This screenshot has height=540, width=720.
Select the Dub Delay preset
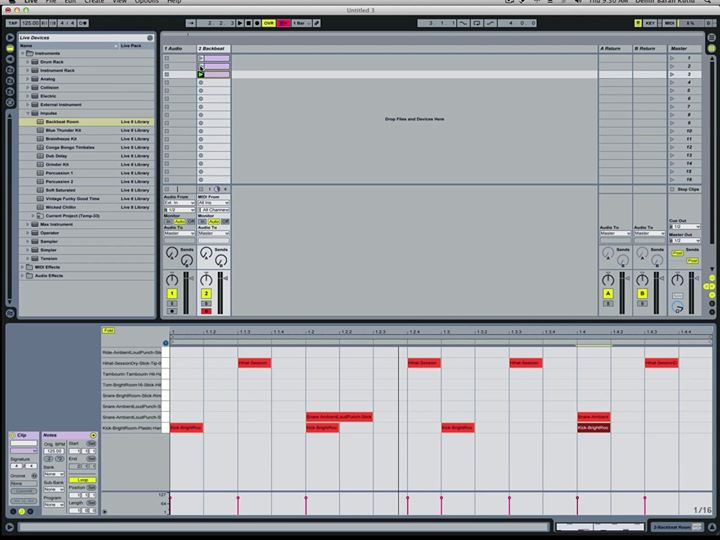click(x=86, y=156)
